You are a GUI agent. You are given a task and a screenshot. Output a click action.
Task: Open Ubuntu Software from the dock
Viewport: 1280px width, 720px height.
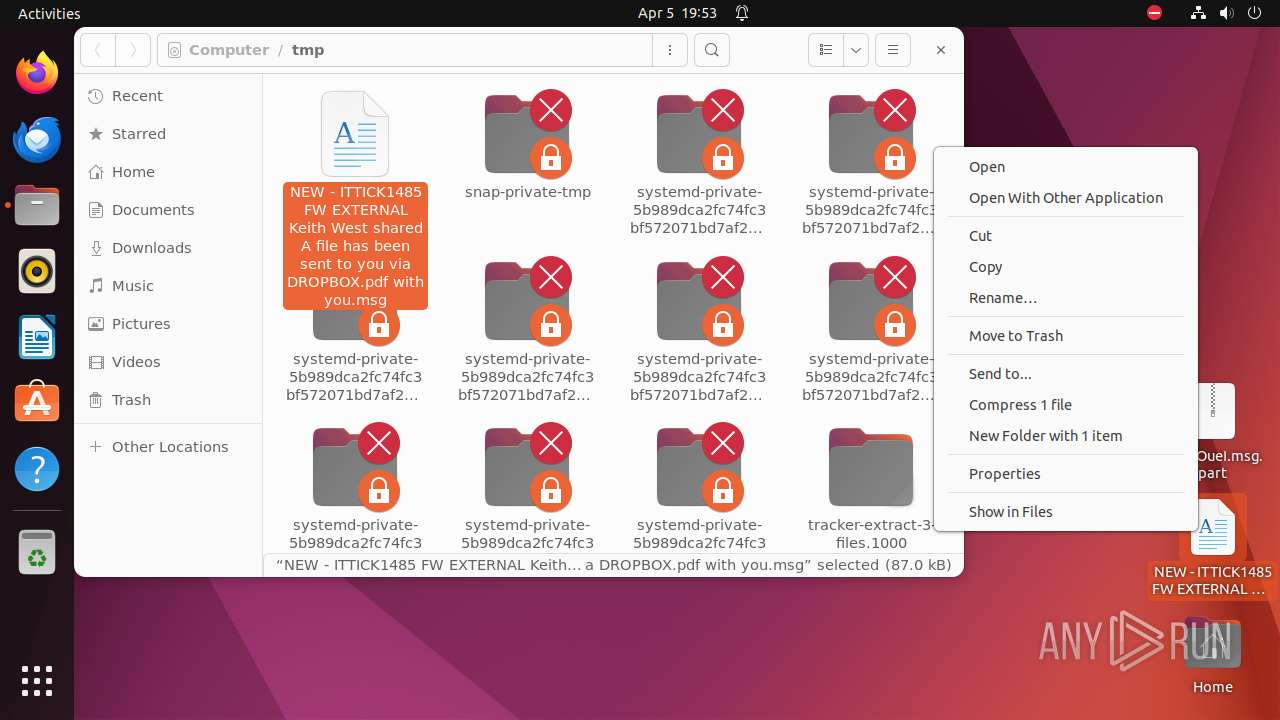37,403
